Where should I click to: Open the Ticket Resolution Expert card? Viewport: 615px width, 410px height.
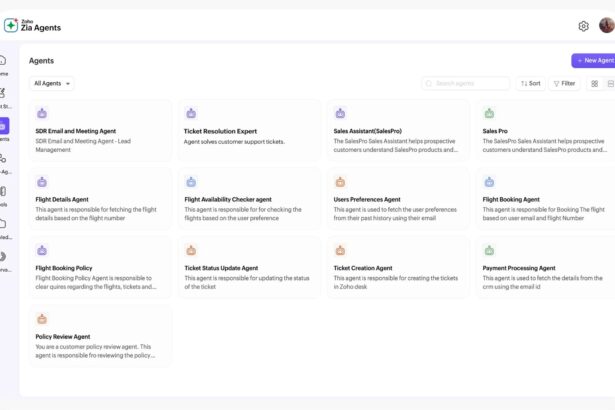(249, 131)
